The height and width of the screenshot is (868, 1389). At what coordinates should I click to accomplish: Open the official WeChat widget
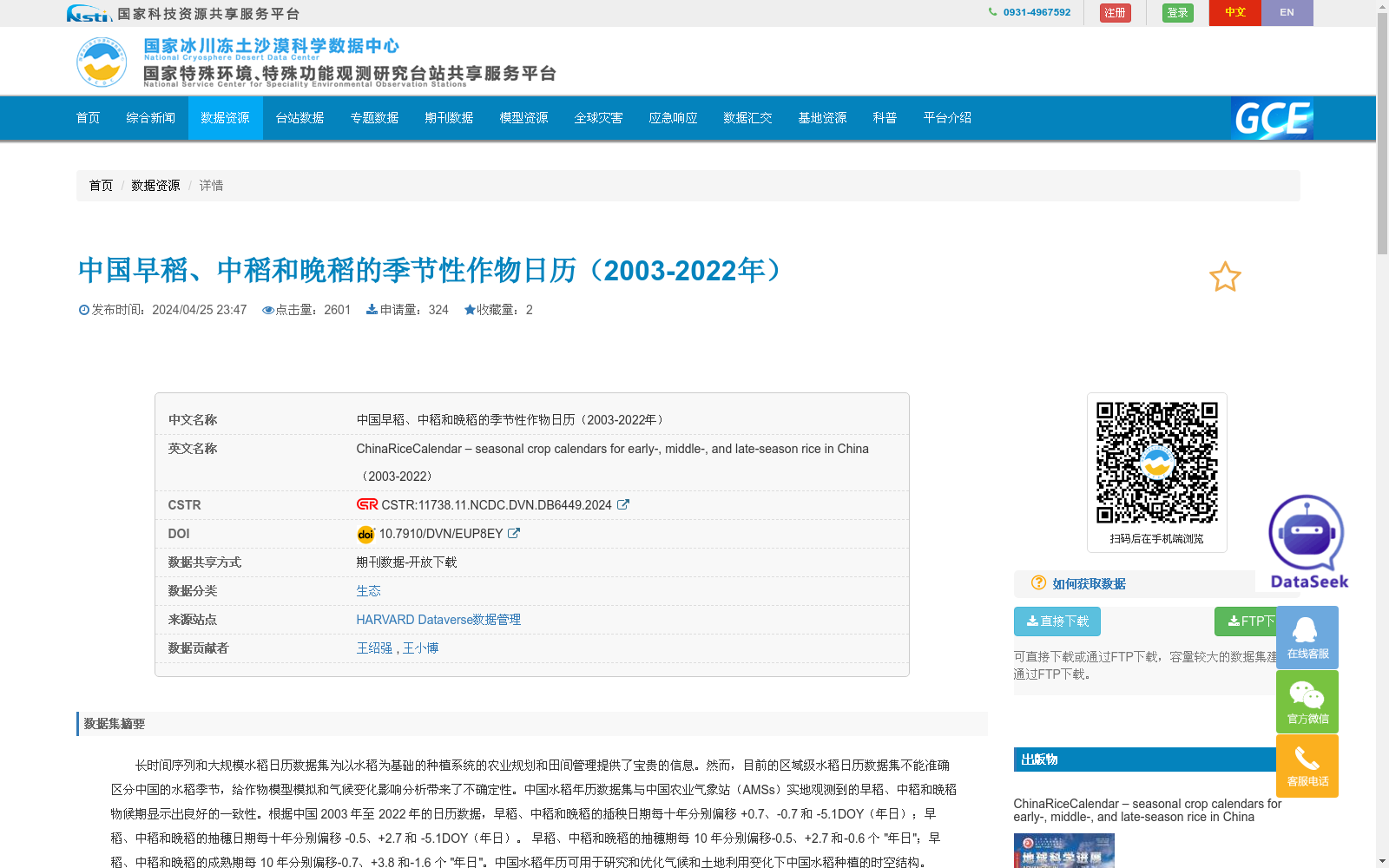click(1307, 701)
